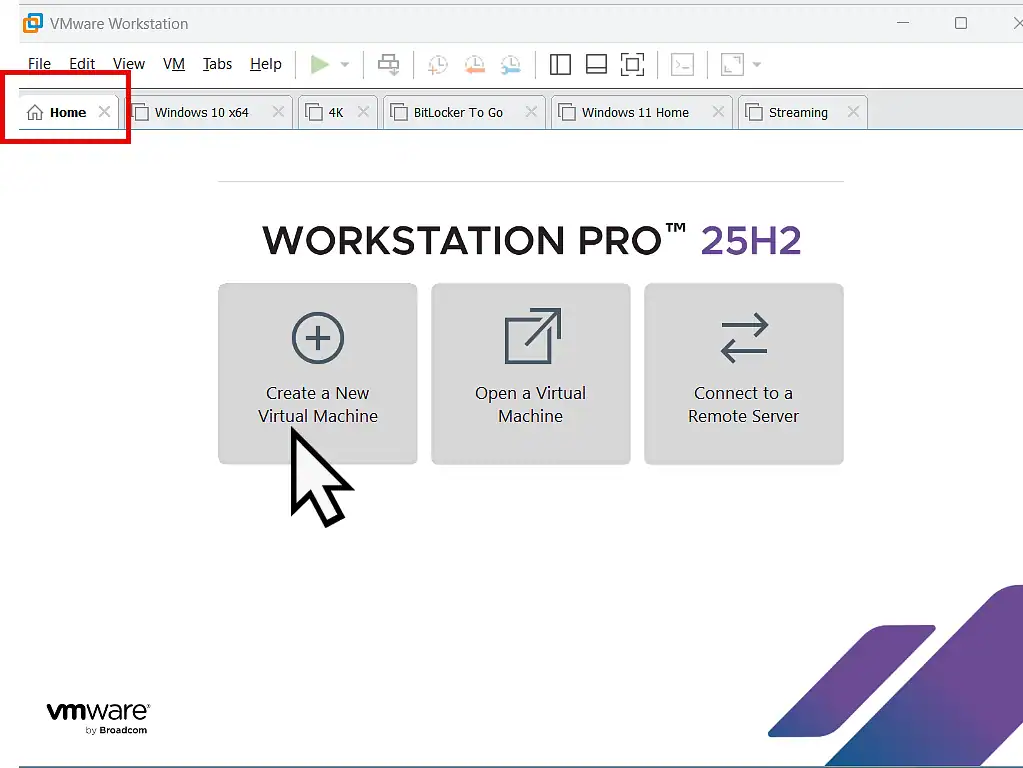Take a snapshot of the VM
Viewport: 1023px width, 768px height.
tap(437, 64)
